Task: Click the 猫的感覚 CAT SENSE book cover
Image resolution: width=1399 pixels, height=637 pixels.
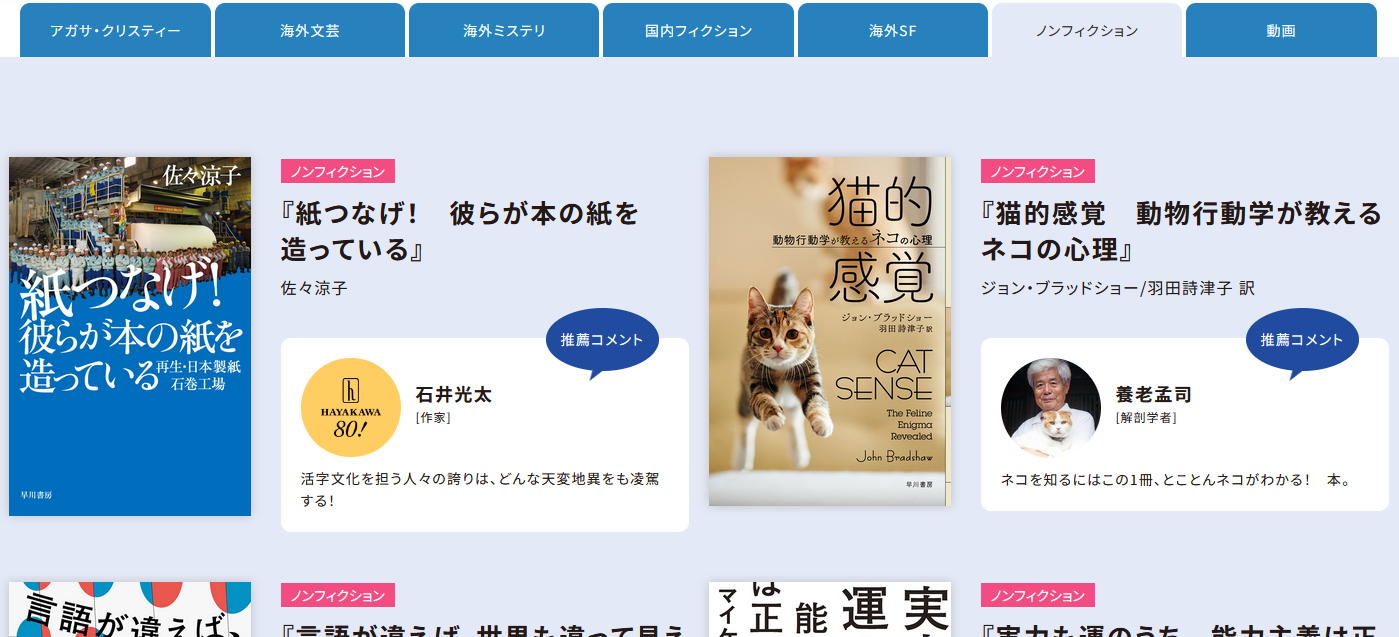Action: 830,331
